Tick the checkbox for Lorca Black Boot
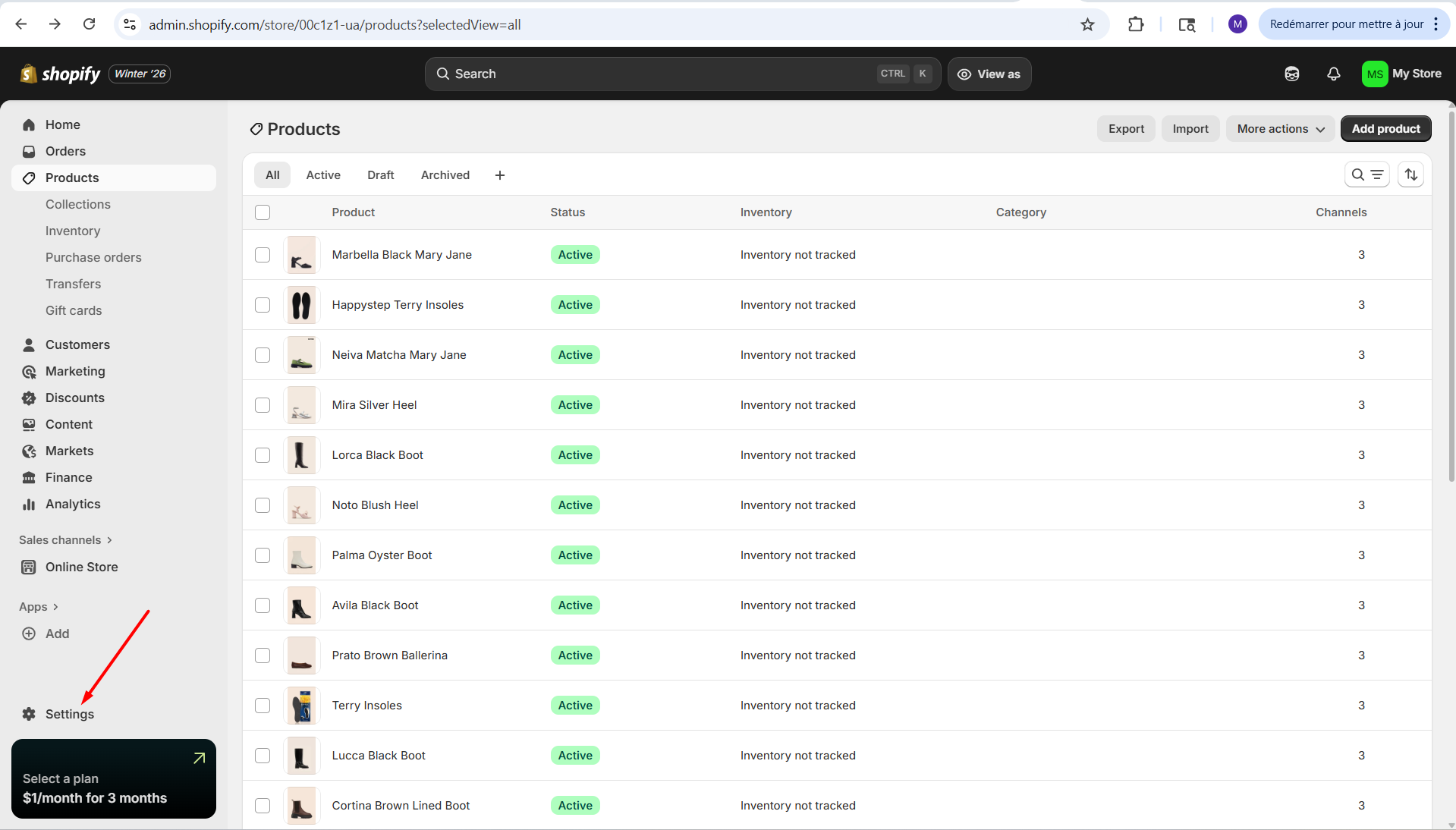 (x=263, y=455)
